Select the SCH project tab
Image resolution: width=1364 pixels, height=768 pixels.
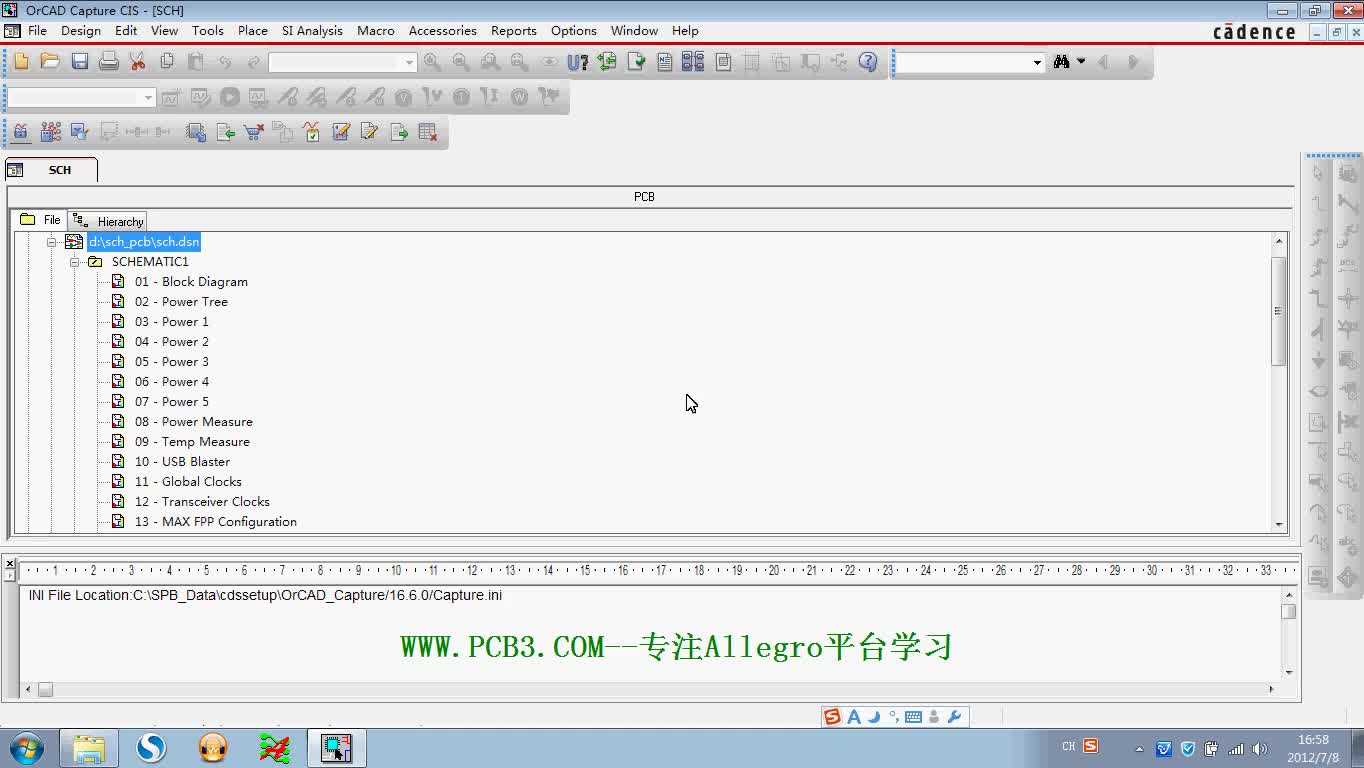tap(51, 170)
